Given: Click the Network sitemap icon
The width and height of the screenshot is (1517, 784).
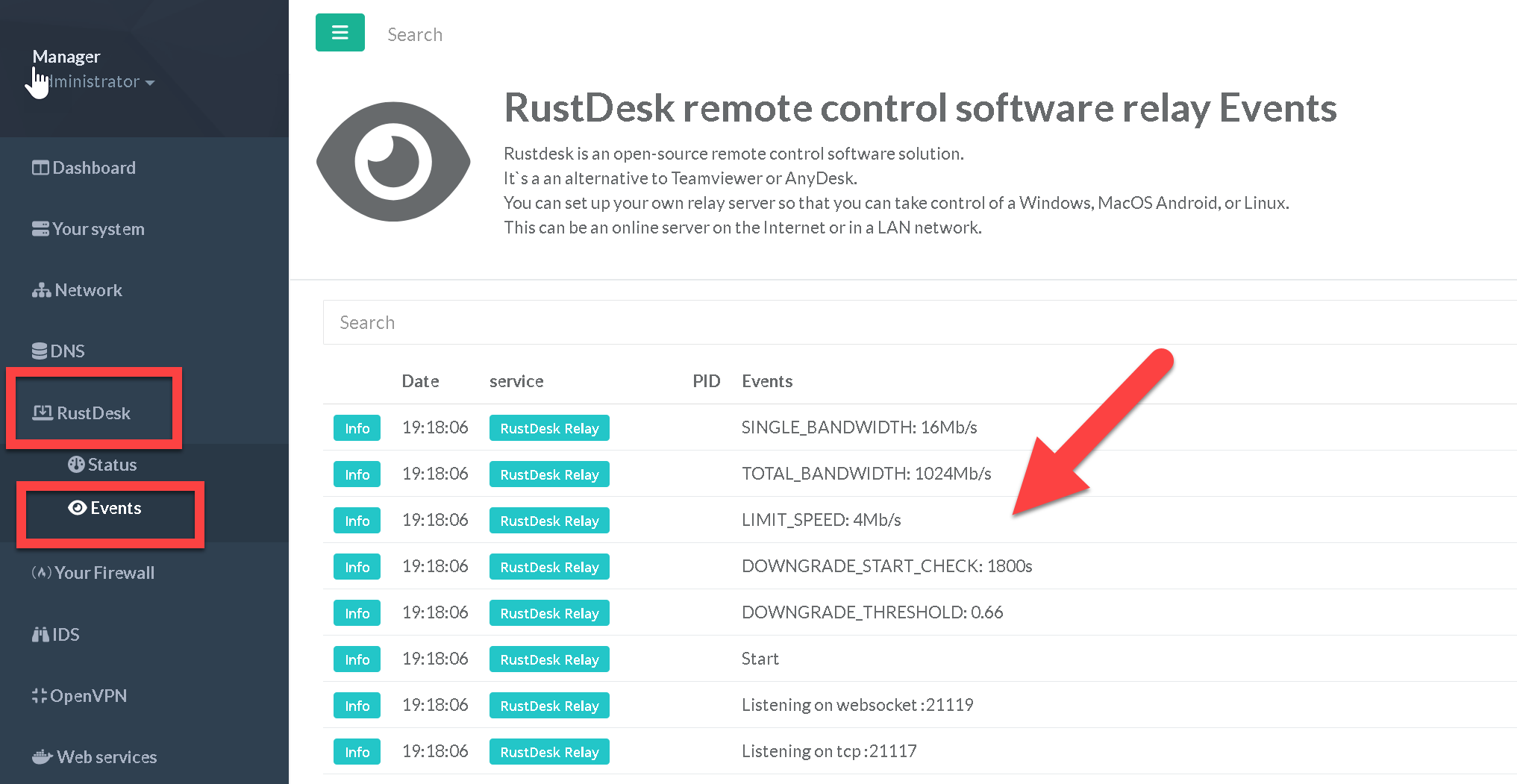Looking at the screenshot, I should (41, 290).
